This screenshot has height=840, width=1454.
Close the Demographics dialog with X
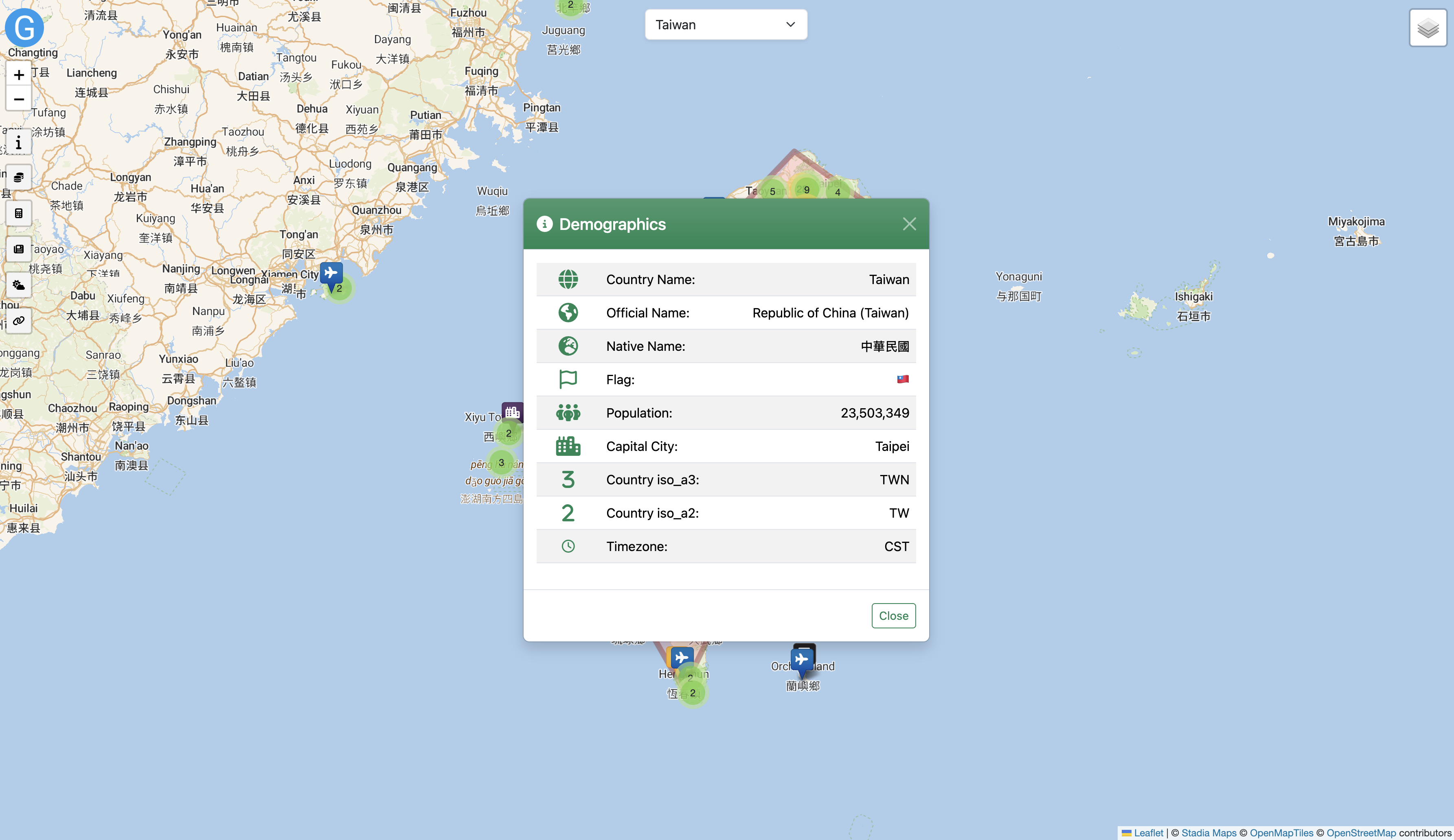tap(909, 224)
